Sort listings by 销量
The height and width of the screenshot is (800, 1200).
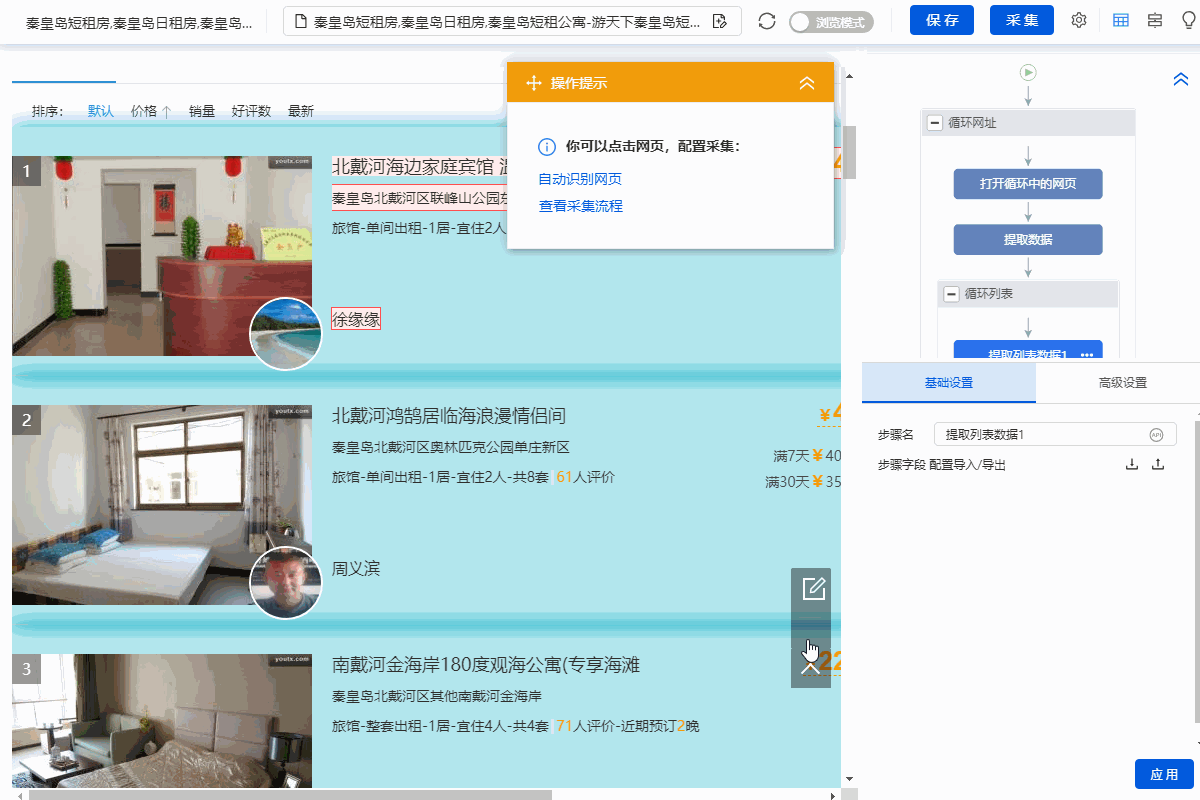click(202, 111)
